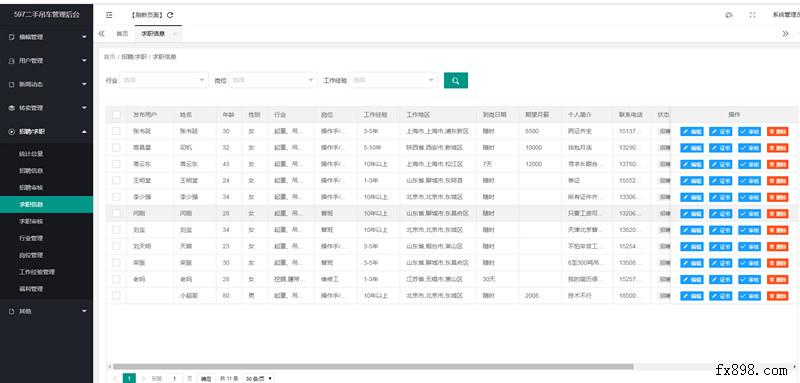This screenshot has width=800, height=383.
Task: Click the refresh page icon
Action: coord(170,15)
